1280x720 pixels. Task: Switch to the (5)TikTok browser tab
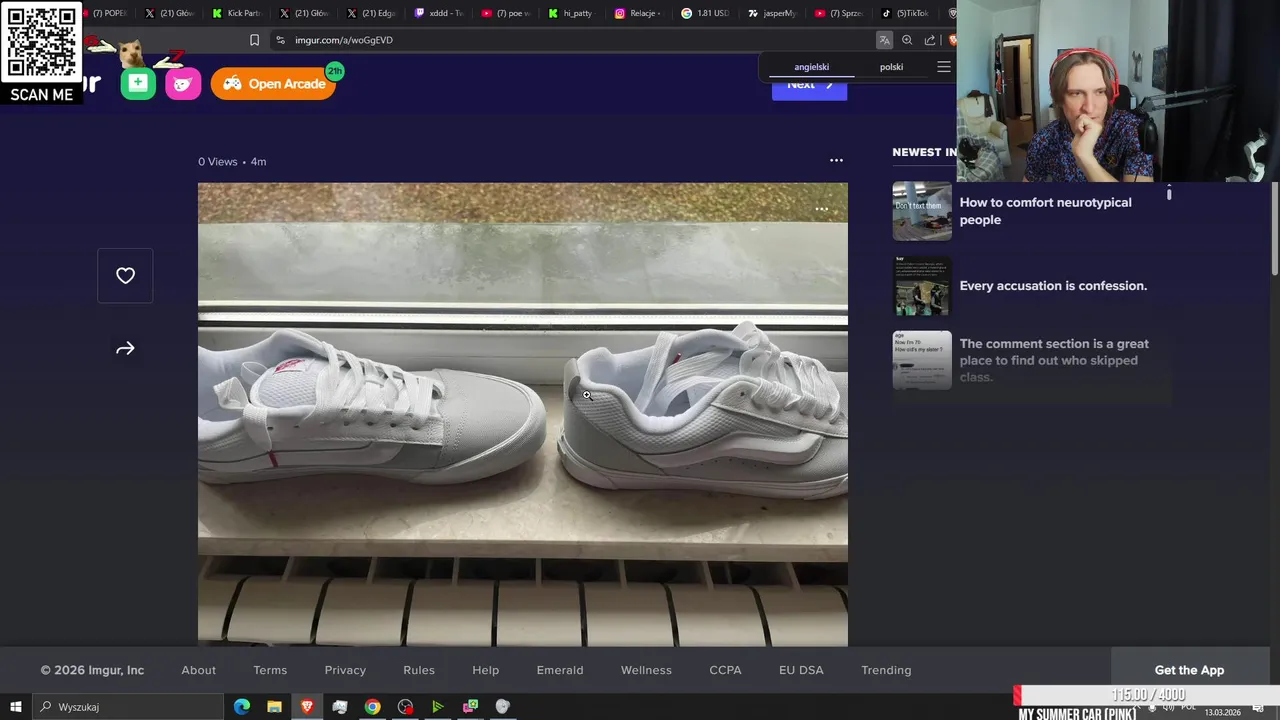906,13
